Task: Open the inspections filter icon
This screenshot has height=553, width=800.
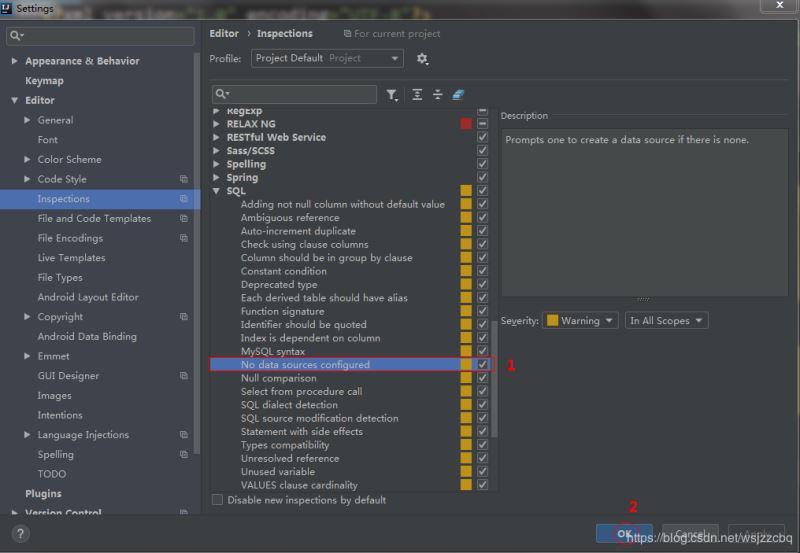Action: click(391, 95)
